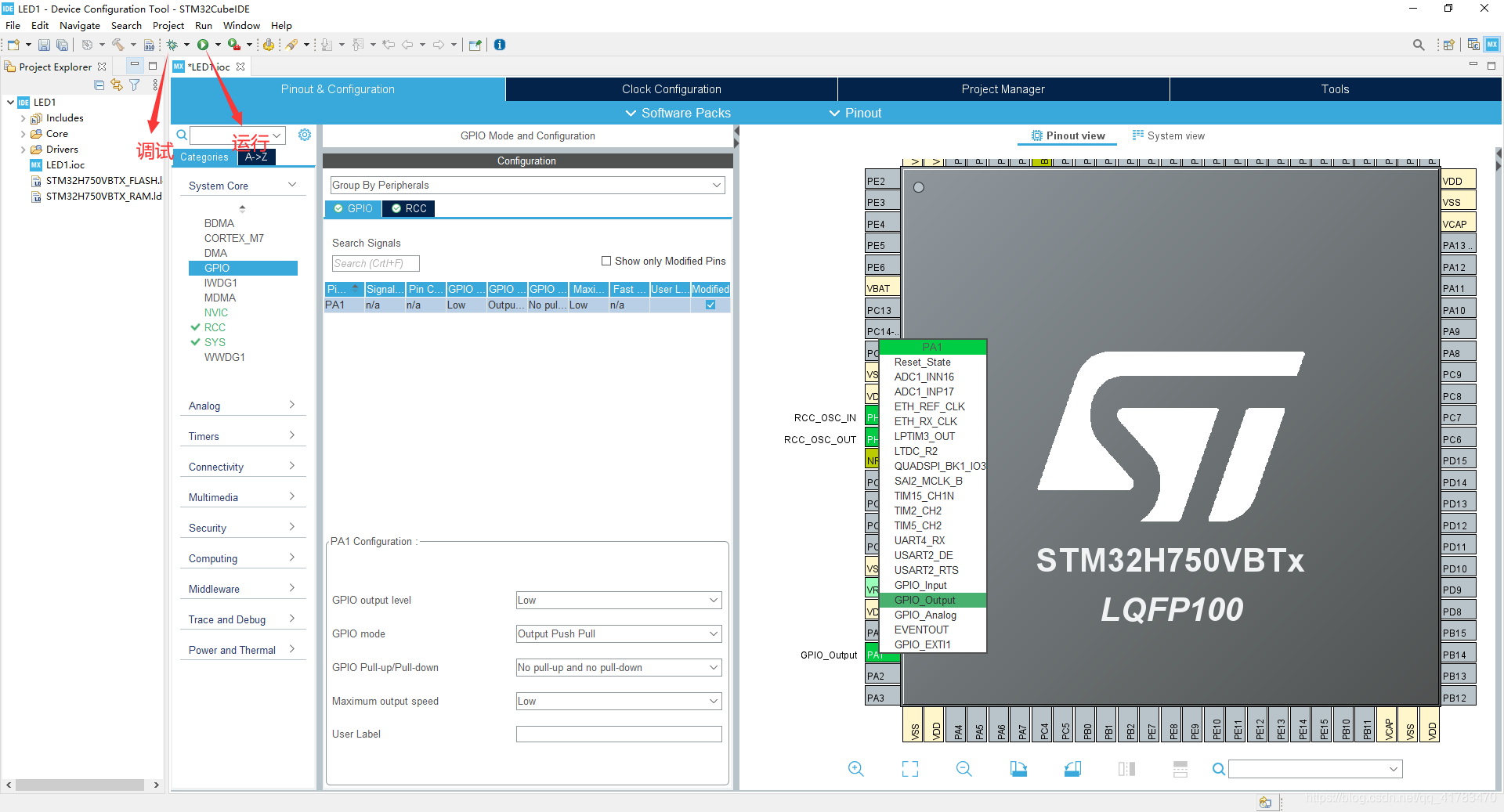
Task: Toggle vertical split of chip view
Action: point(1126,769)
